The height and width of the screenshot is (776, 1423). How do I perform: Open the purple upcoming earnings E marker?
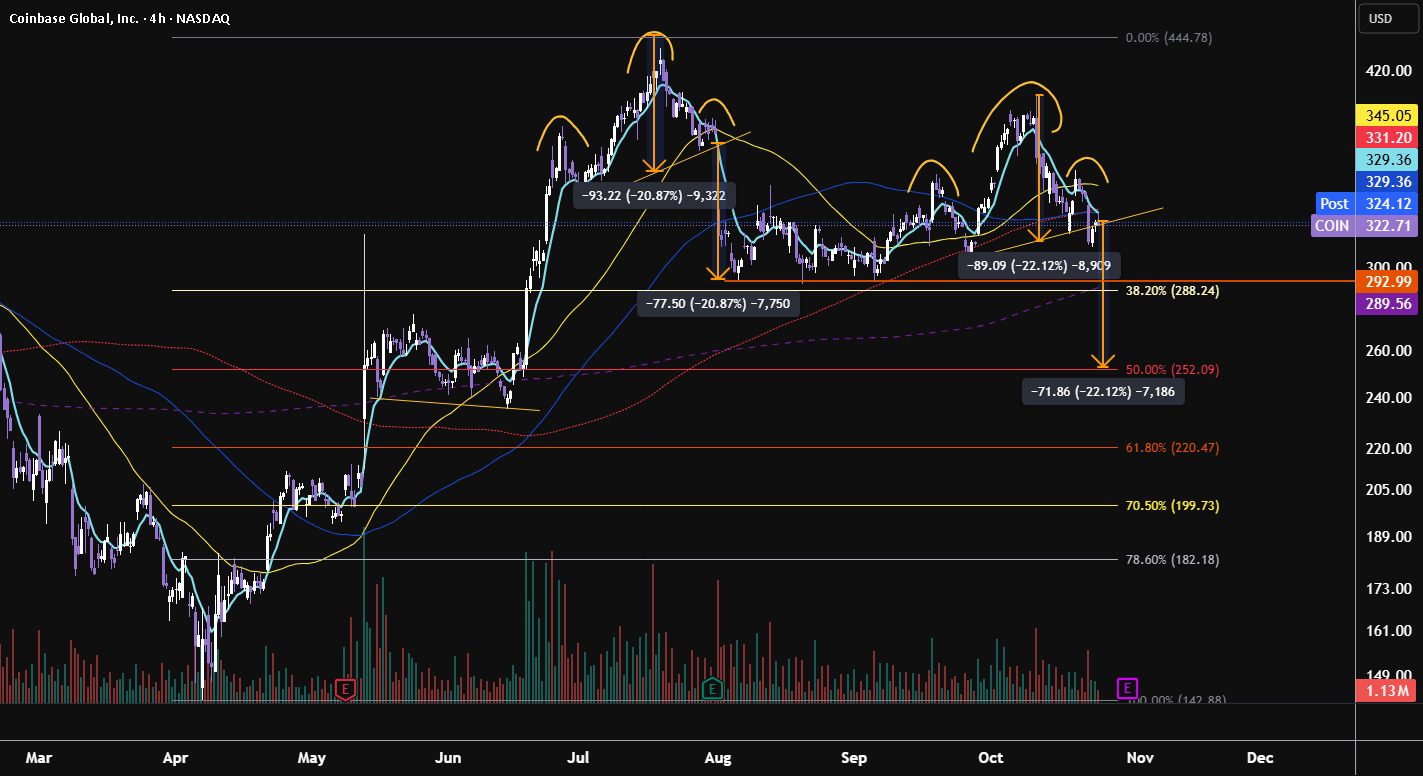click(1127, 687)
